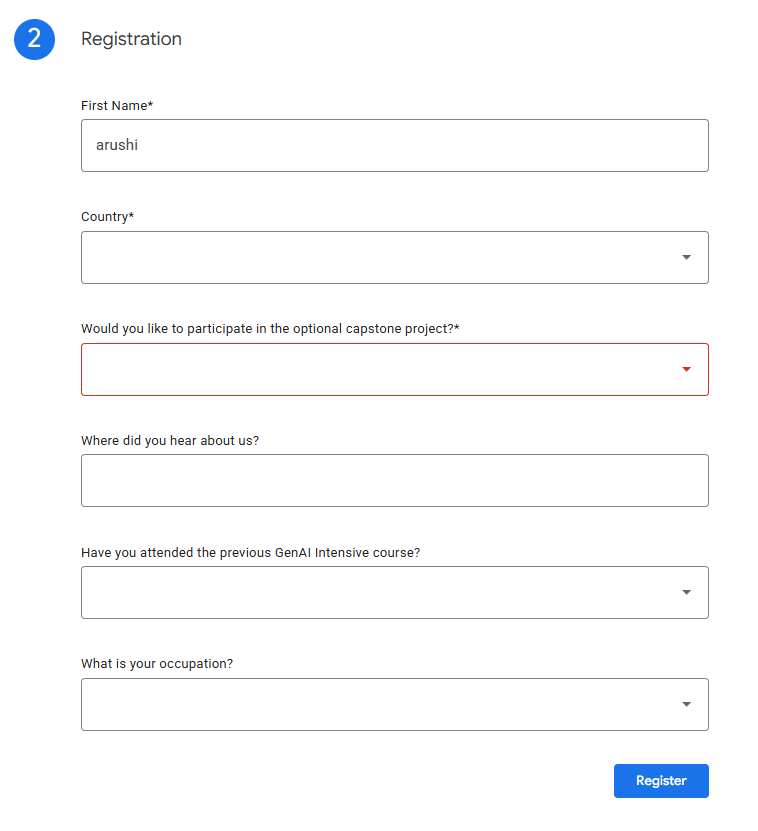Open the Country selection box

(380, 257)
